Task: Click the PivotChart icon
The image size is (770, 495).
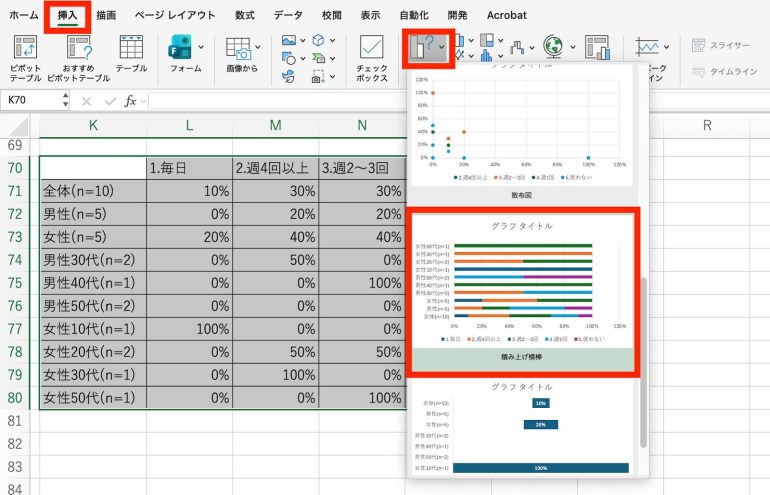Action: pos(600,47)
